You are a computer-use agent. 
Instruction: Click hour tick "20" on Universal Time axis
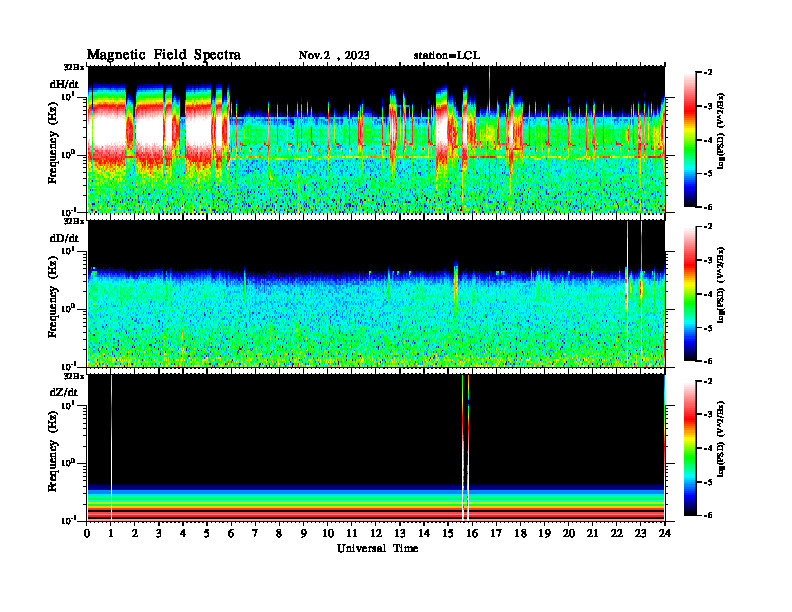point(569,533)
